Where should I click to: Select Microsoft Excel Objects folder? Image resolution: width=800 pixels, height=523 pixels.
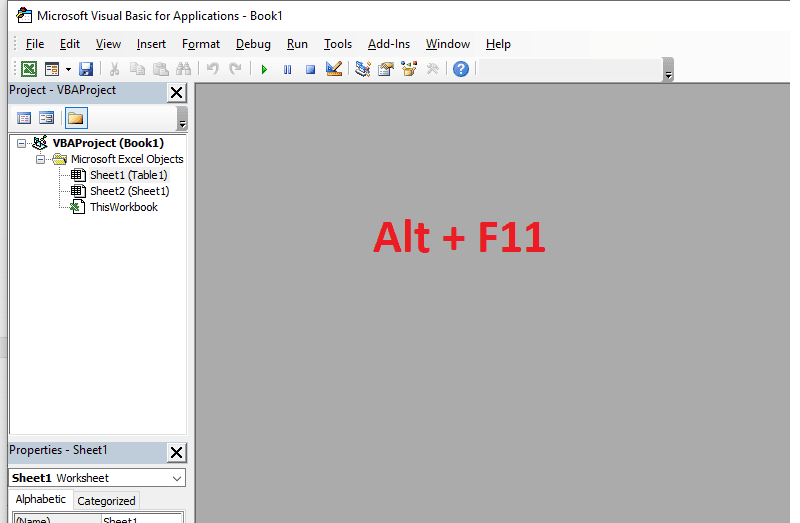click(x=127, y=159)
